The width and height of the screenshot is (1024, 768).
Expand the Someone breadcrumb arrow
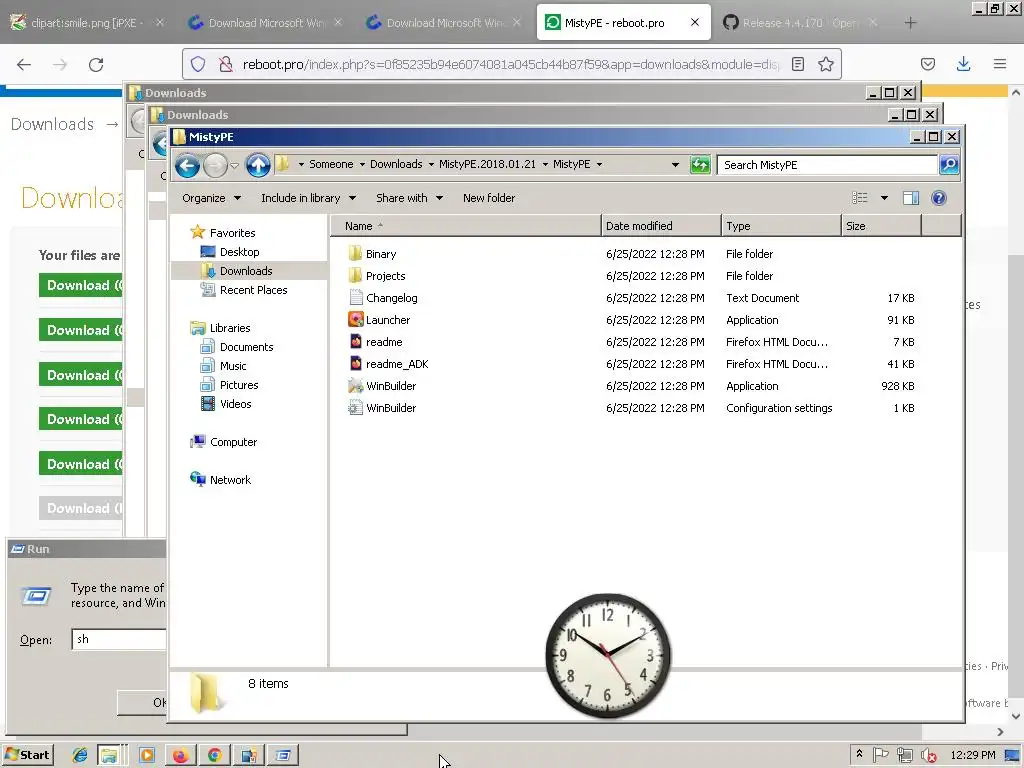pyautogui.click(x=362, y=165)
